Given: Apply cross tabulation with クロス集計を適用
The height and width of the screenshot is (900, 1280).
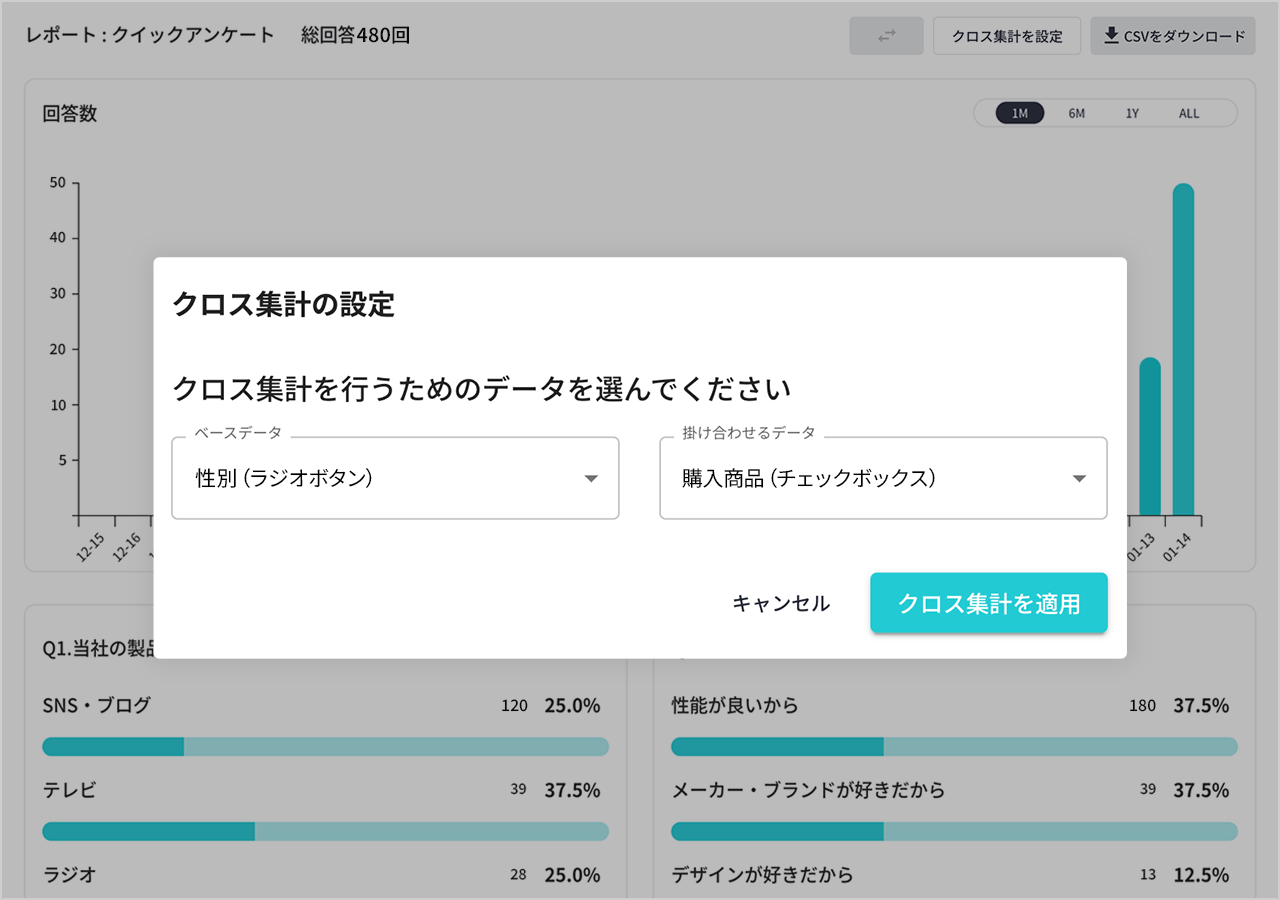Looking at the screenshot, I should coord(989,603).
